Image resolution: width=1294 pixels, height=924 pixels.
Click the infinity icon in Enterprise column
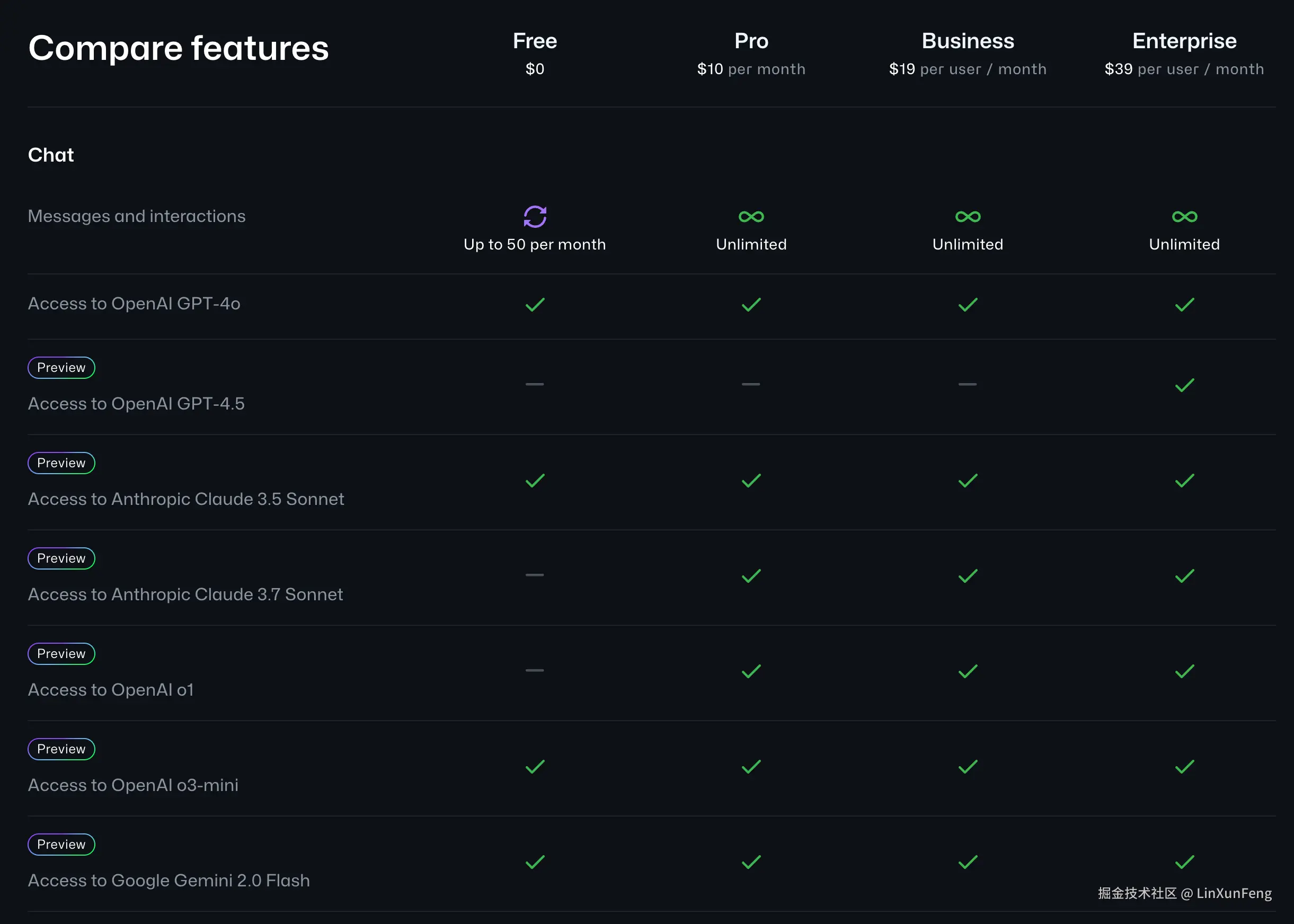point(1184,216)
